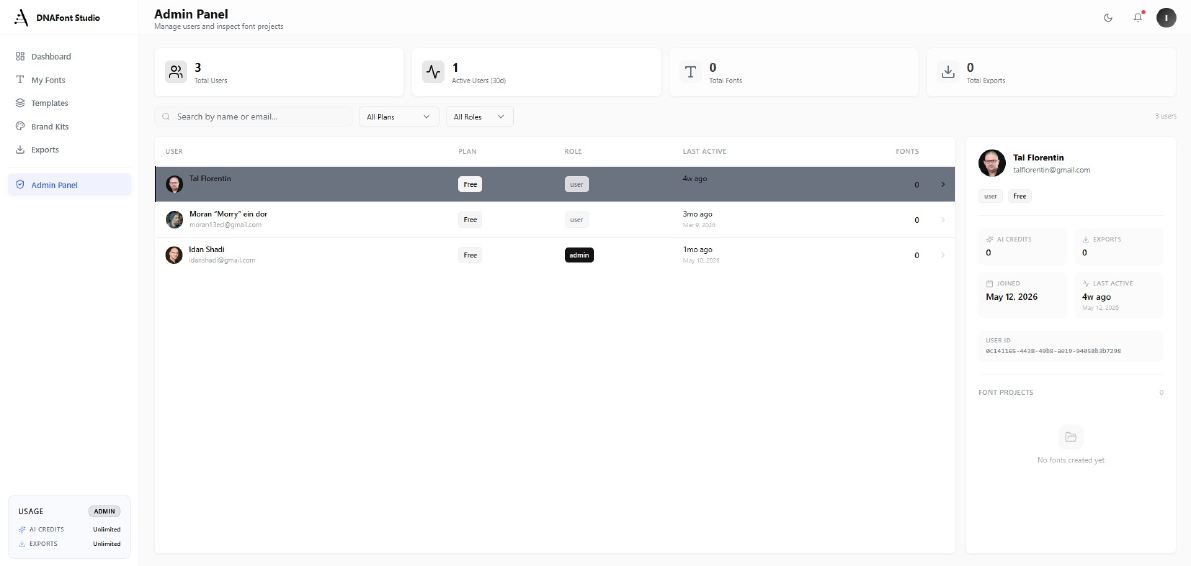
Task: Click the EXPORTS download icon in Usage
Action: (x=21, y=544)
